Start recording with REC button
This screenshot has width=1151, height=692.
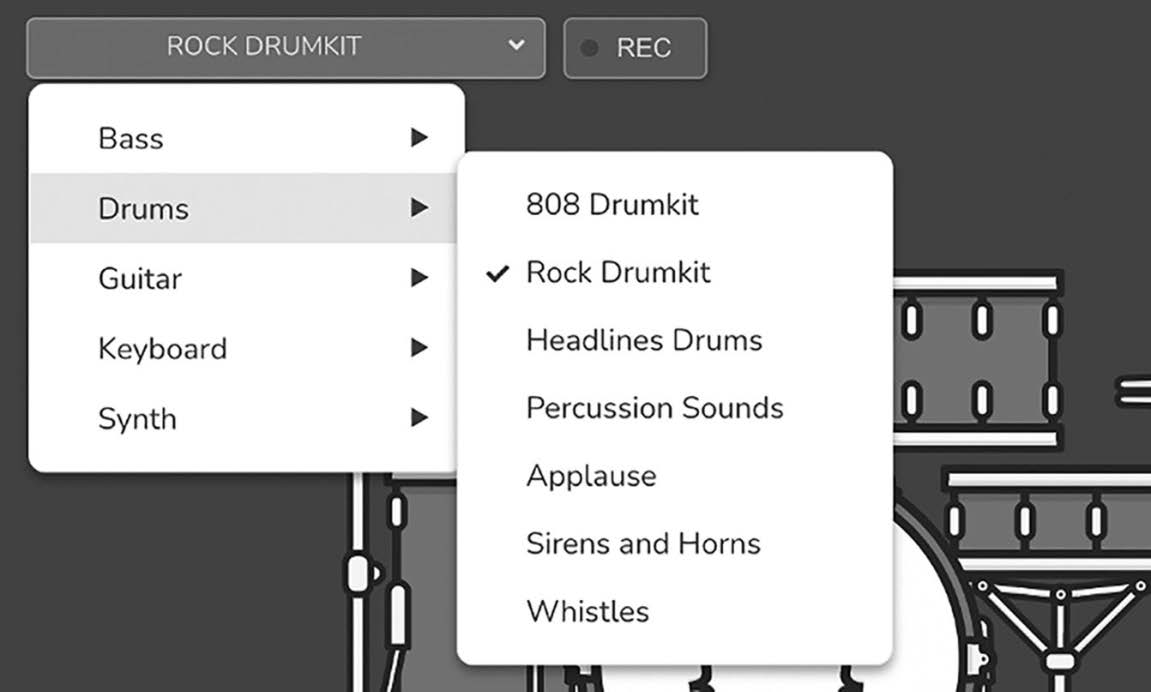pos(635,48)
